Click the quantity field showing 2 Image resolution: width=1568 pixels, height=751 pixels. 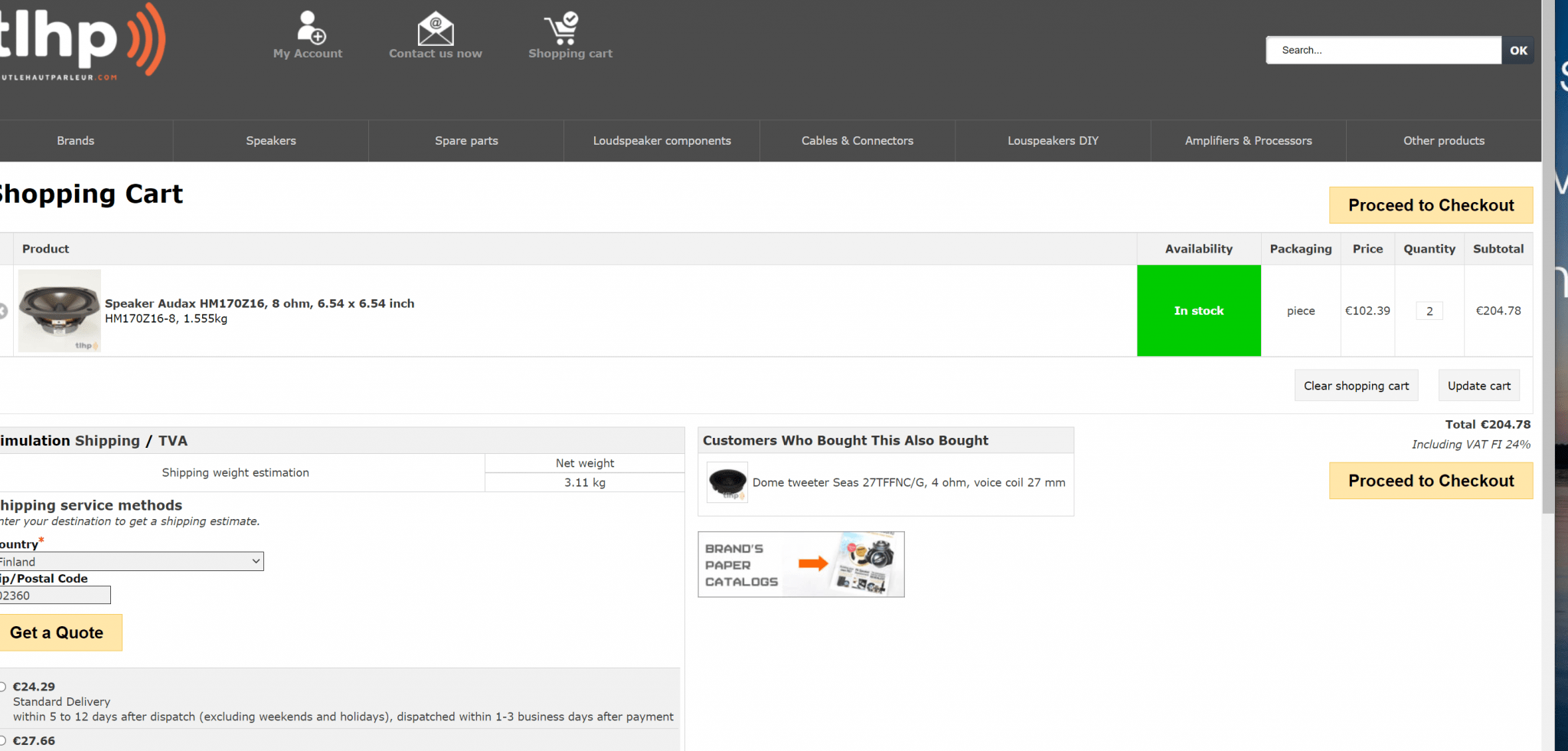1429,311
